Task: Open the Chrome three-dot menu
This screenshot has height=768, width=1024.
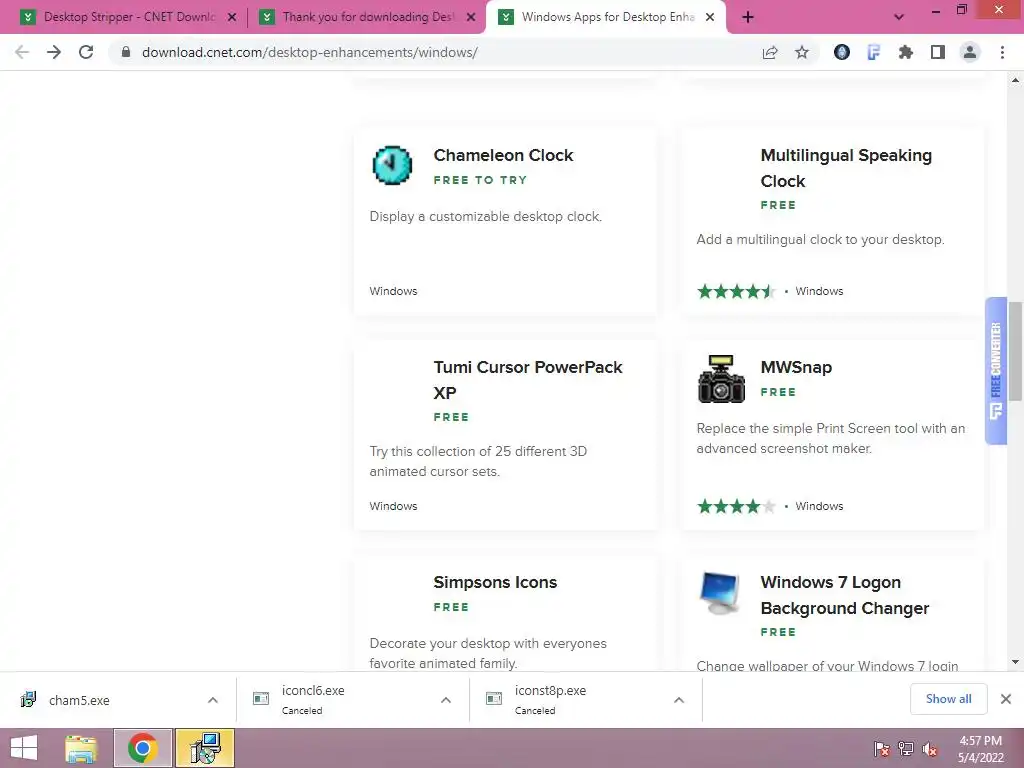Action: (1002, 52)
